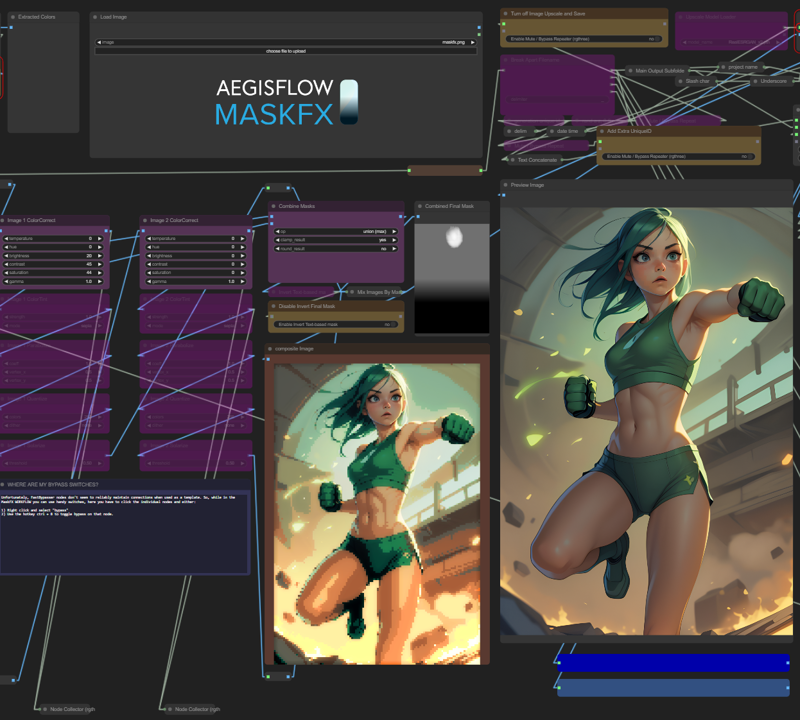The width and height of the screenshot is (800, 720).
Task: Click the choose file to upload button
Action: [286, 51]
